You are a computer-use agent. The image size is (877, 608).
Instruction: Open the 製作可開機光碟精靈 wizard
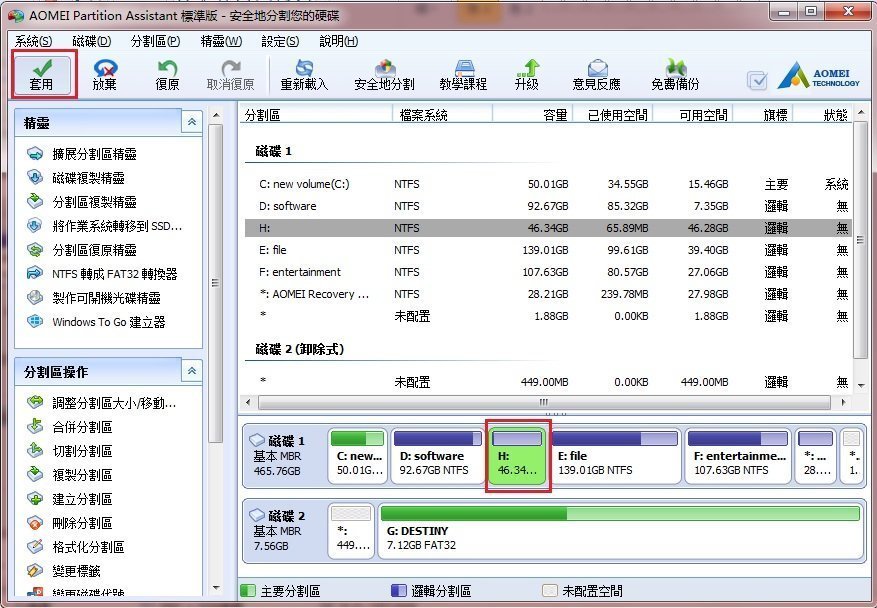(93, 298)
